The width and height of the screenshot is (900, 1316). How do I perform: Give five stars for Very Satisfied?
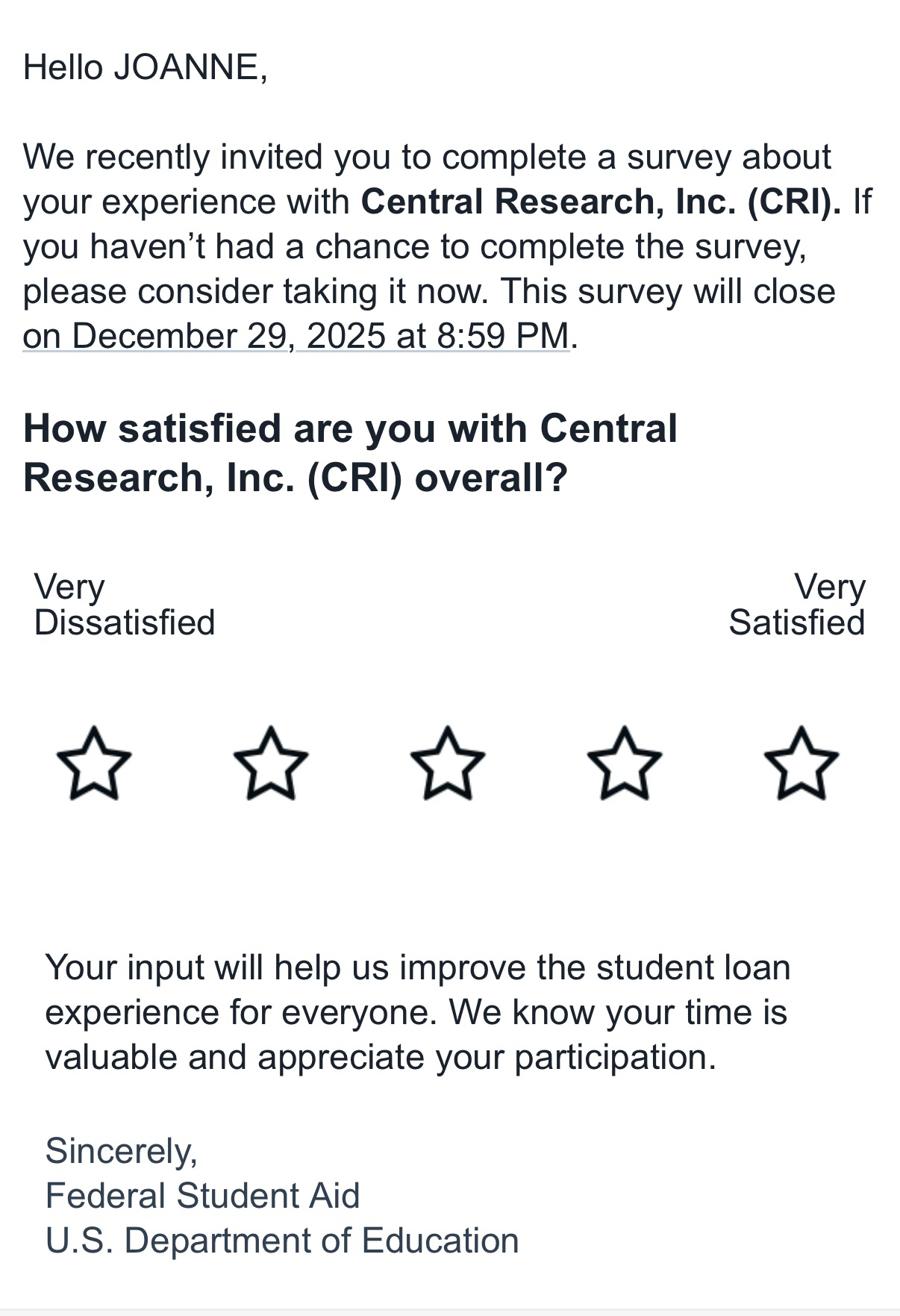pos(801,764)
